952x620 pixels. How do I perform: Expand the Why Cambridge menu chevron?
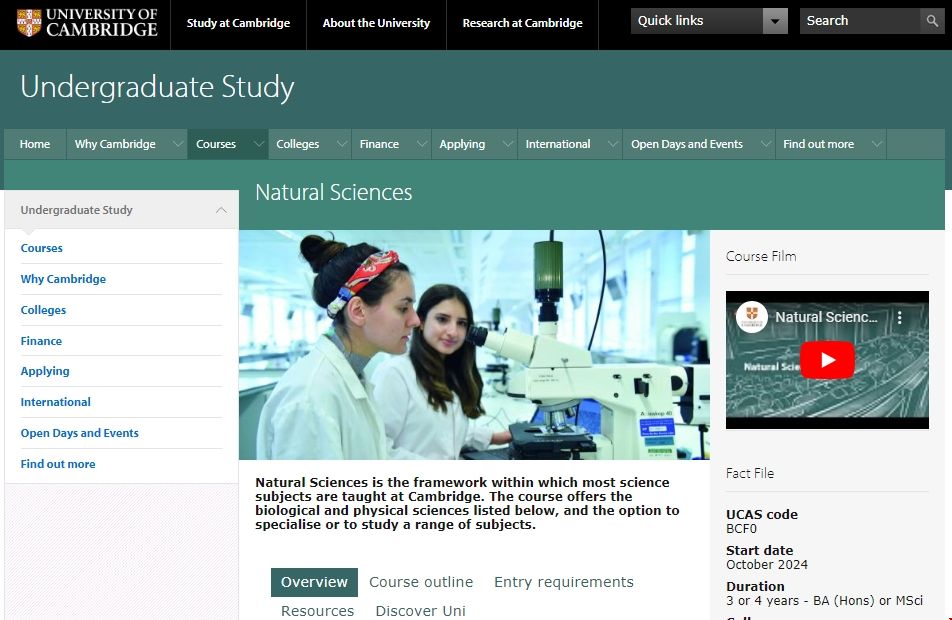point(178,144)
